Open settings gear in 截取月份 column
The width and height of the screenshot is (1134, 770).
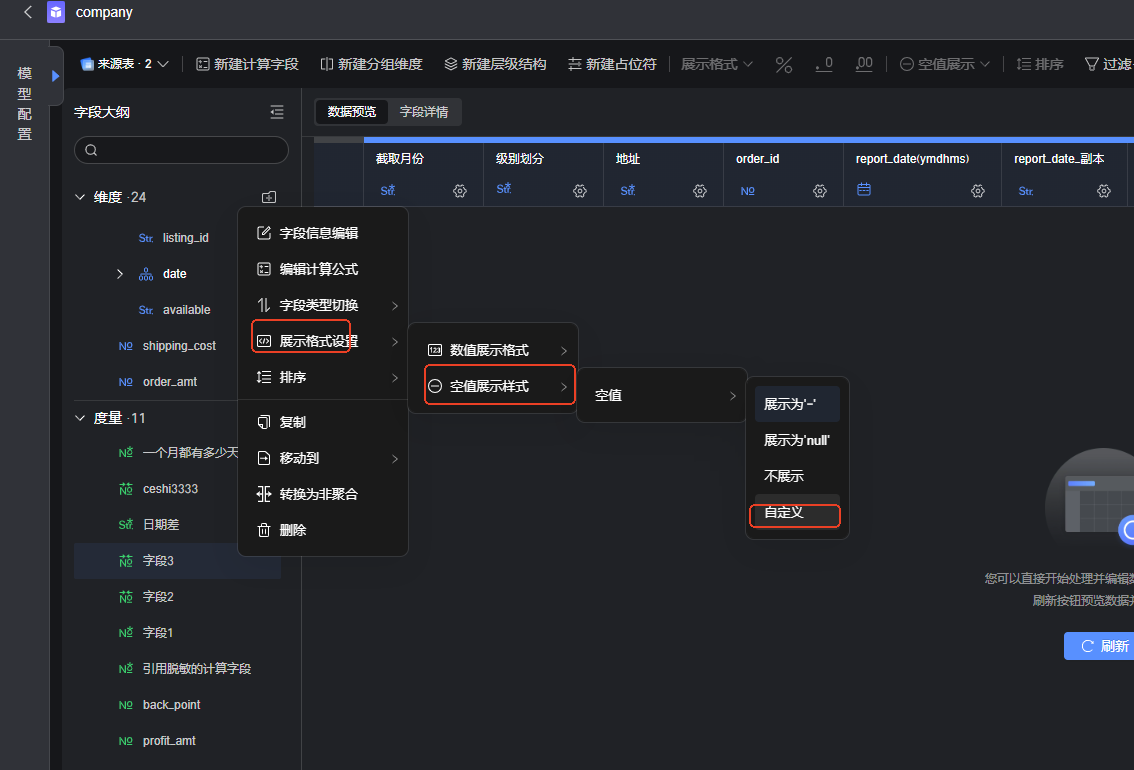(x=460, y=190)
